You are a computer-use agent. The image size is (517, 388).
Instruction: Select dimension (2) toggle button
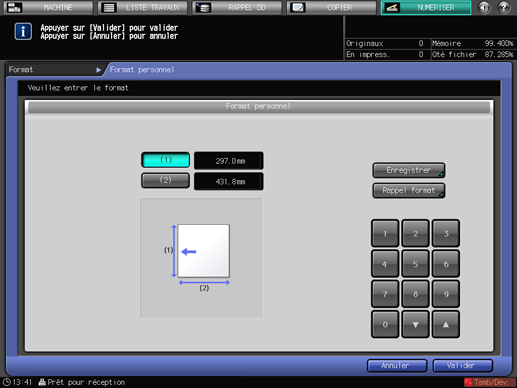click(166, 180)
